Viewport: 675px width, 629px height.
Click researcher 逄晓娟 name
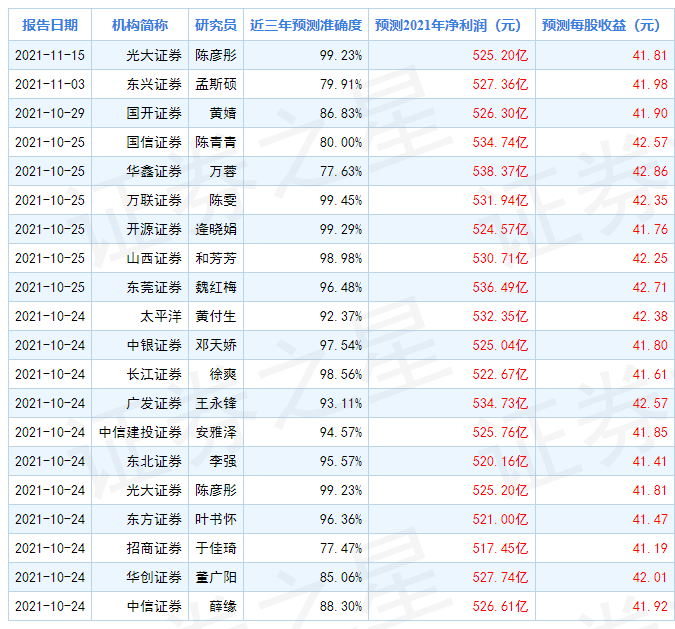pos(216,229)
